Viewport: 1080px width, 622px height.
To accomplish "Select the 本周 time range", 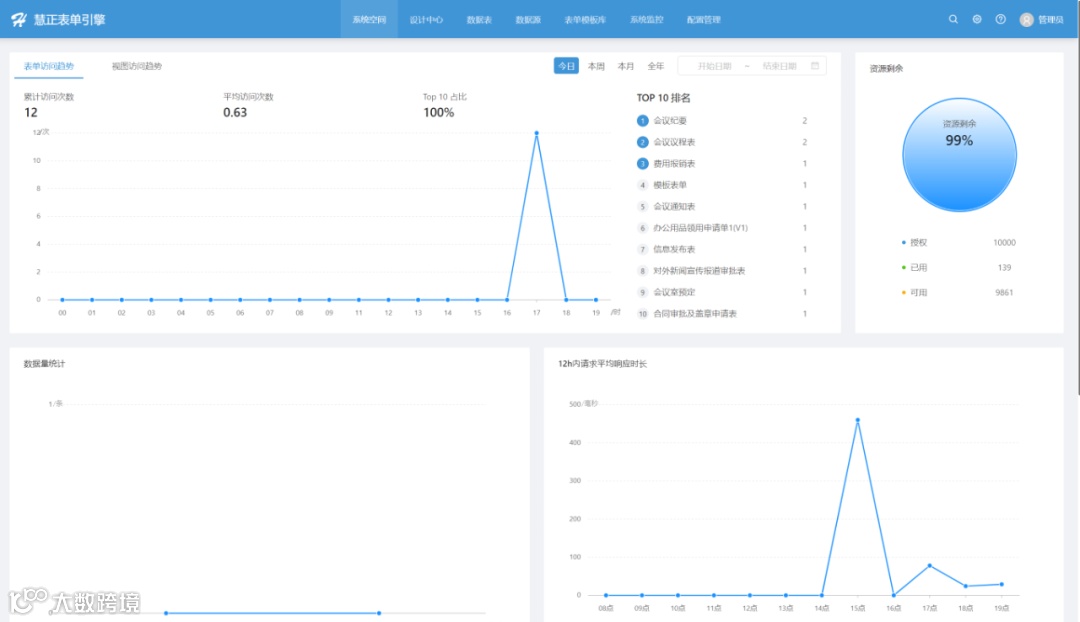I will [x=596, y=66].
